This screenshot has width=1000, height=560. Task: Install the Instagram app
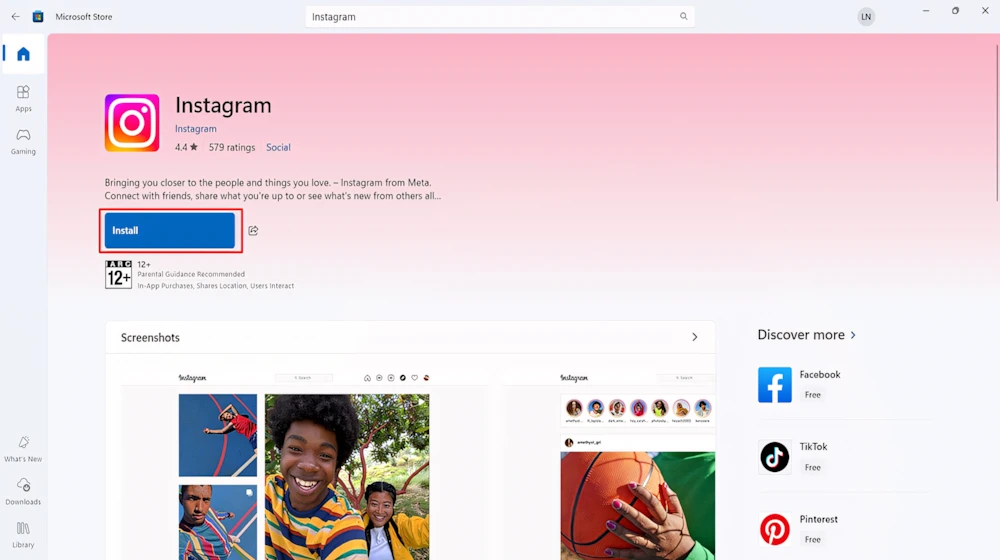(x=170, y=230)
